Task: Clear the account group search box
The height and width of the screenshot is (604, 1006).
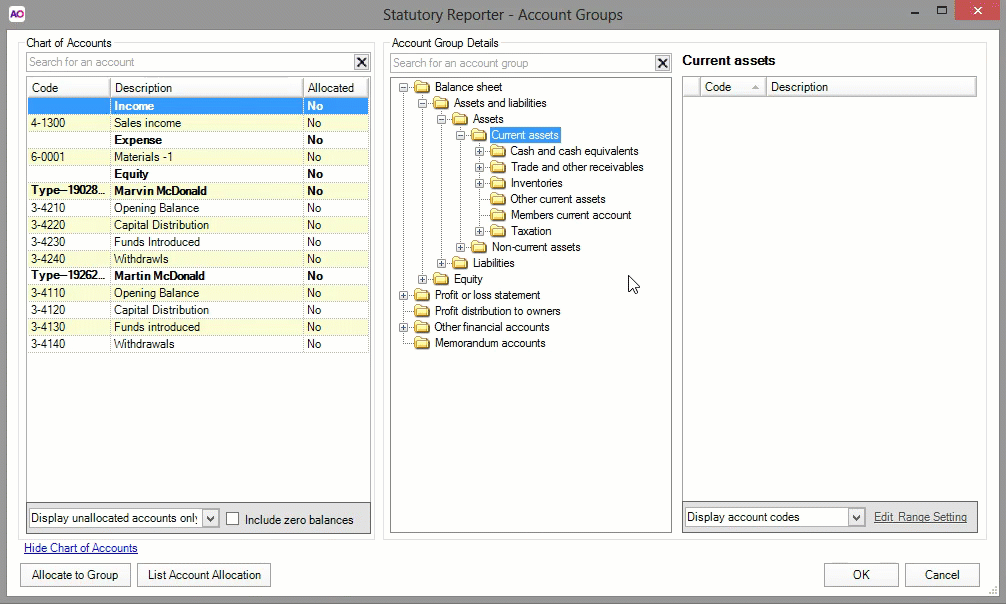Action: pos(662,63)
